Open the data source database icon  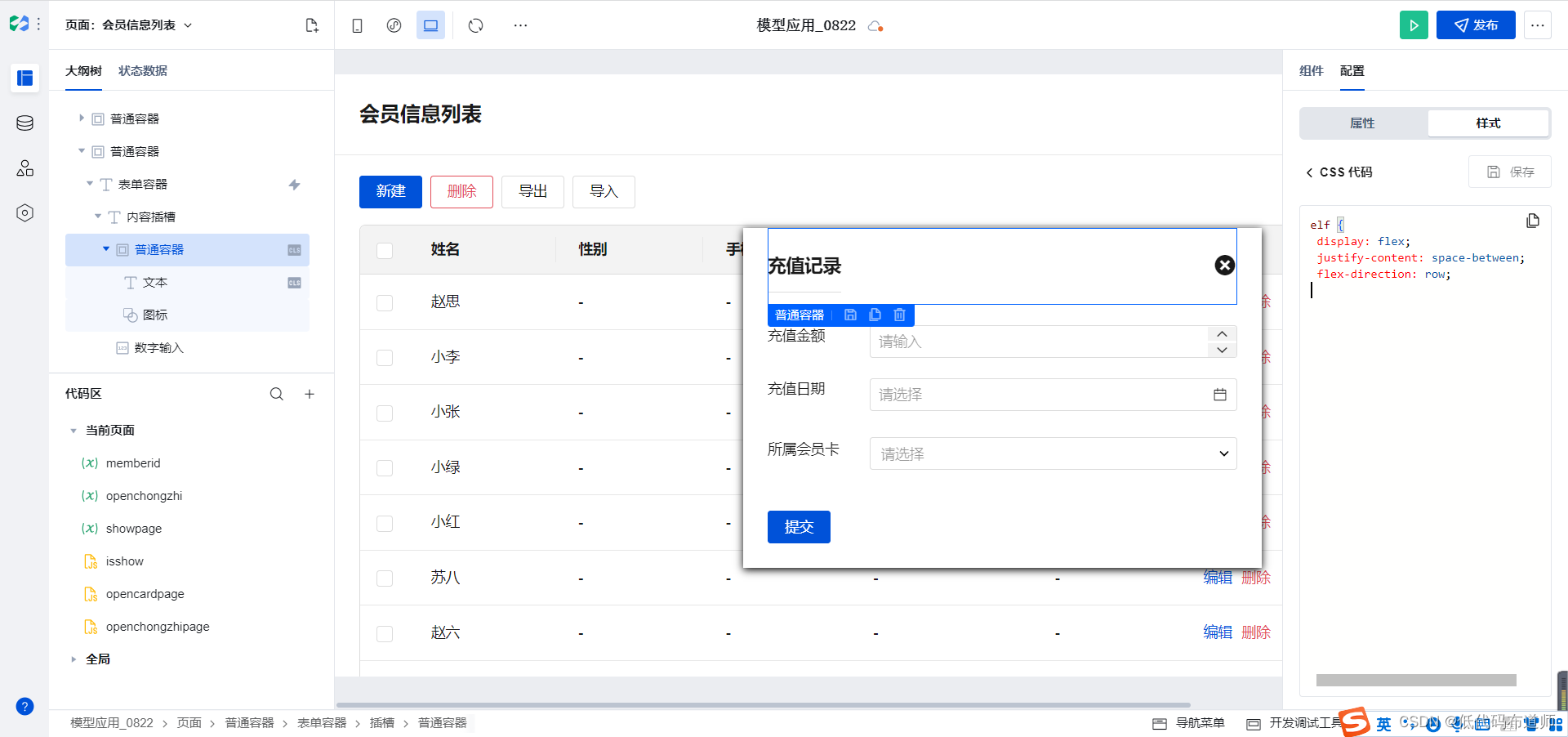coord(25,123)
